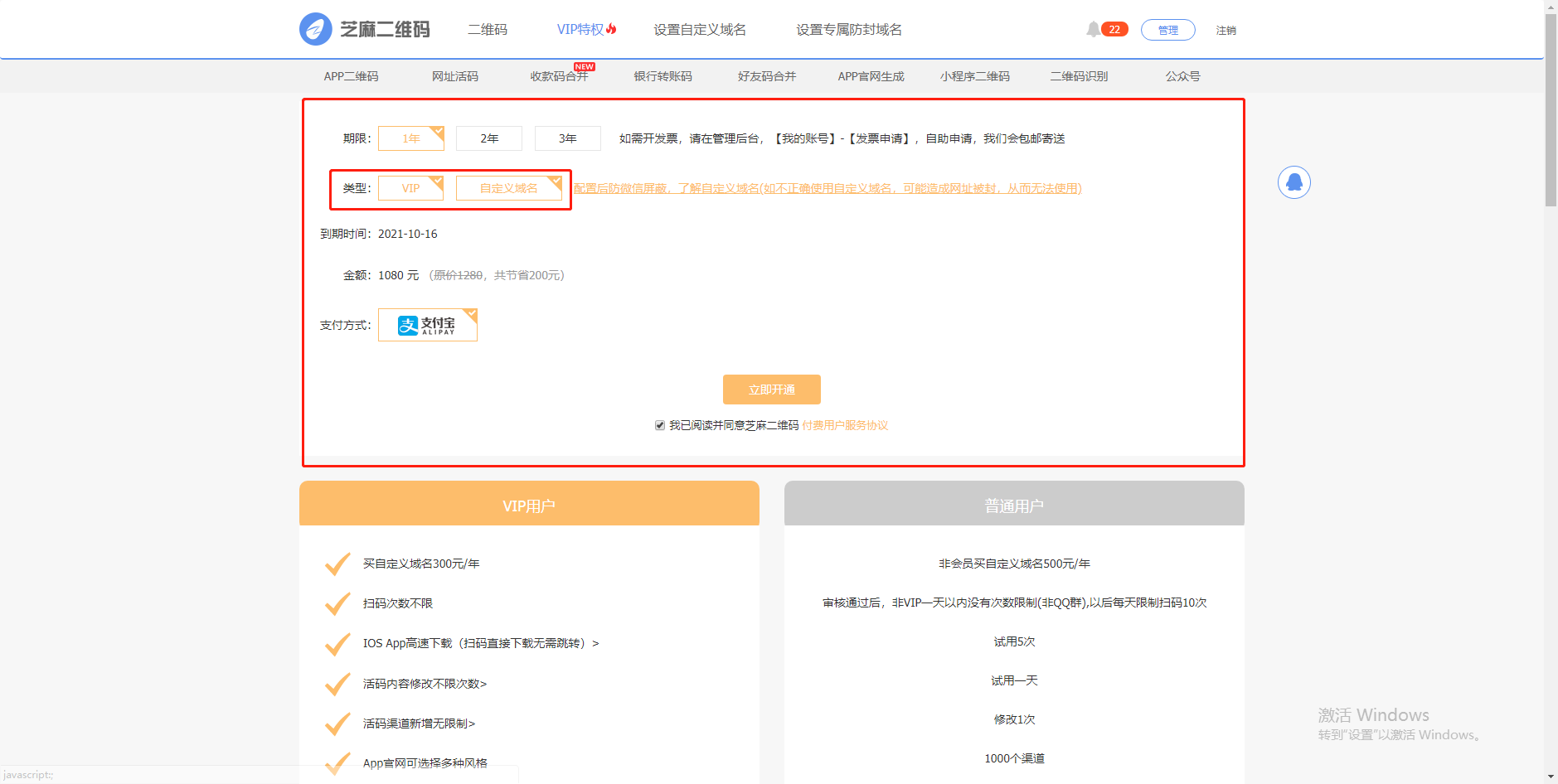The image size is (1558, 784).
Task: Click the flame icon next to VIP特权
Action: tap(611, 29)
